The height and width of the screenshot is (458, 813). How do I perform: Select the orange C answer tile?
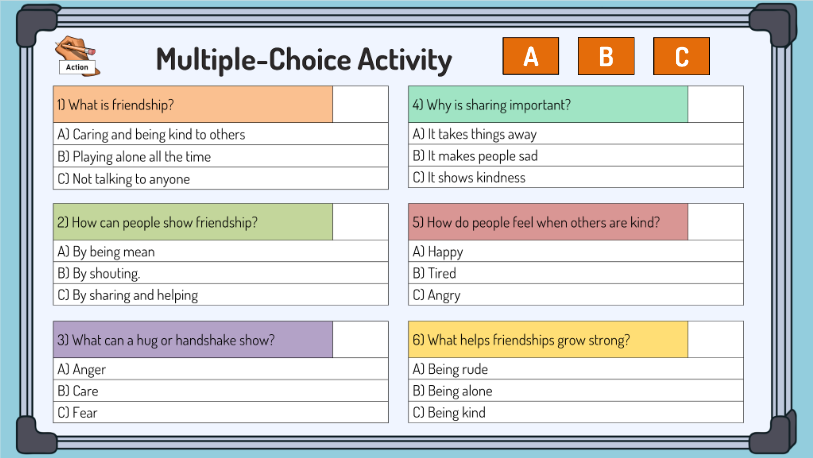coord(681,56)
